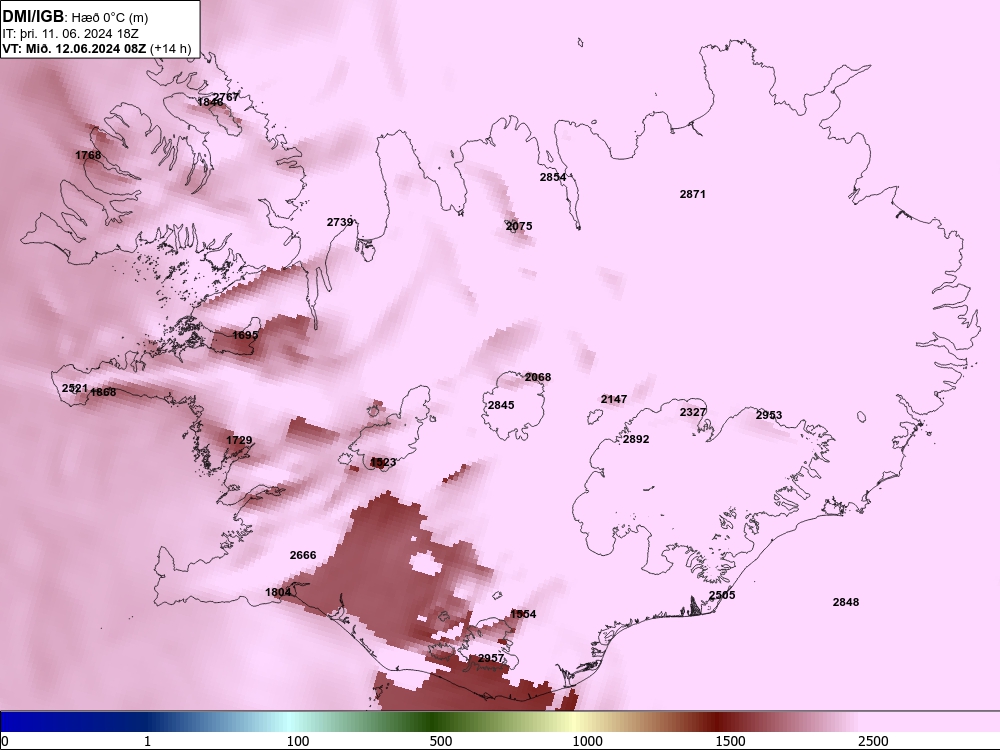Click the 2892 label on the ice cap

click(x=636, y=439)
